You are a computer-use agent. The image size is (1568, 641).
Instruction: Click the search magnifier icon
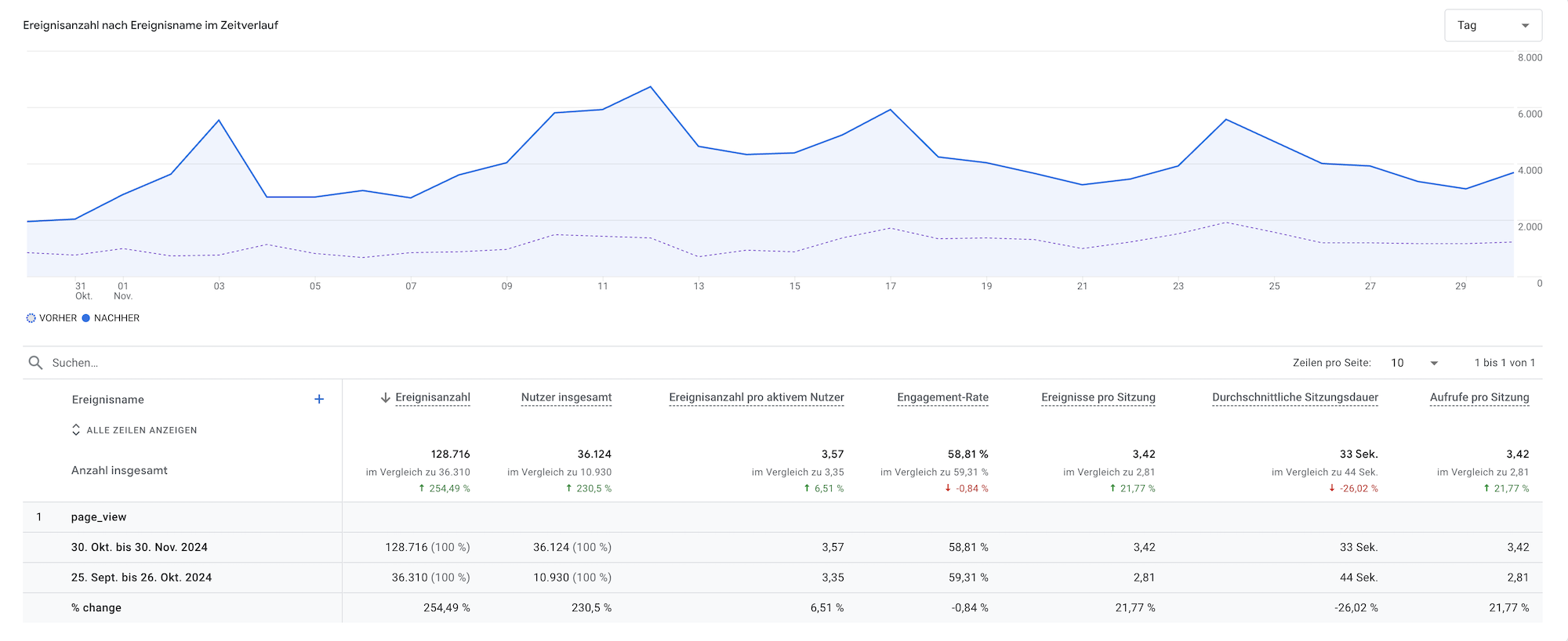(35, 363)
